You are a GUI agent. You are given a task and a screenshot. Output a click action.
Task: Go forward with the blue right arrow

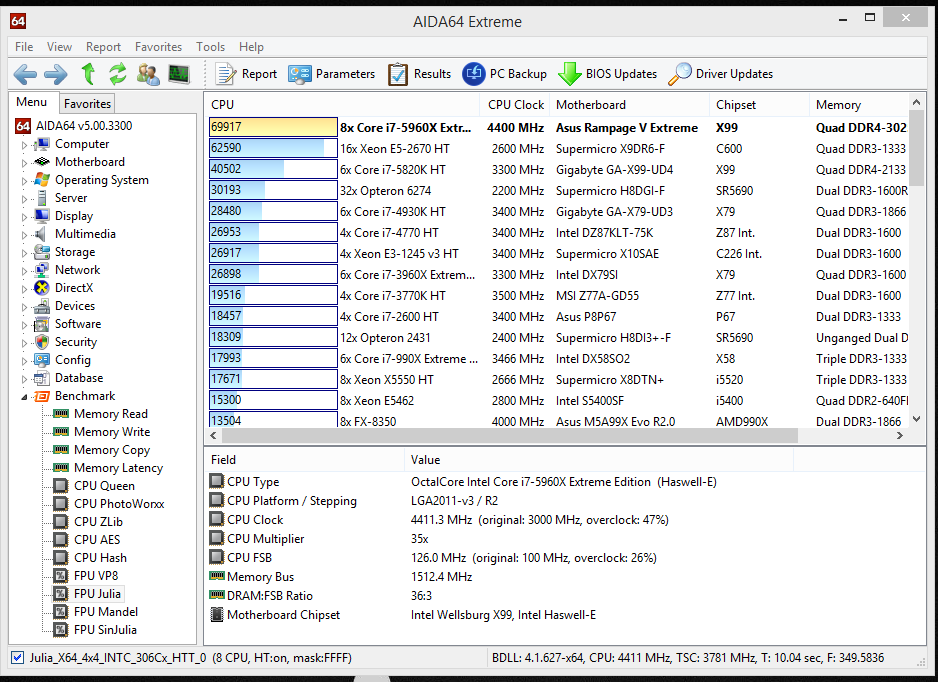click(x=56, y=74)
